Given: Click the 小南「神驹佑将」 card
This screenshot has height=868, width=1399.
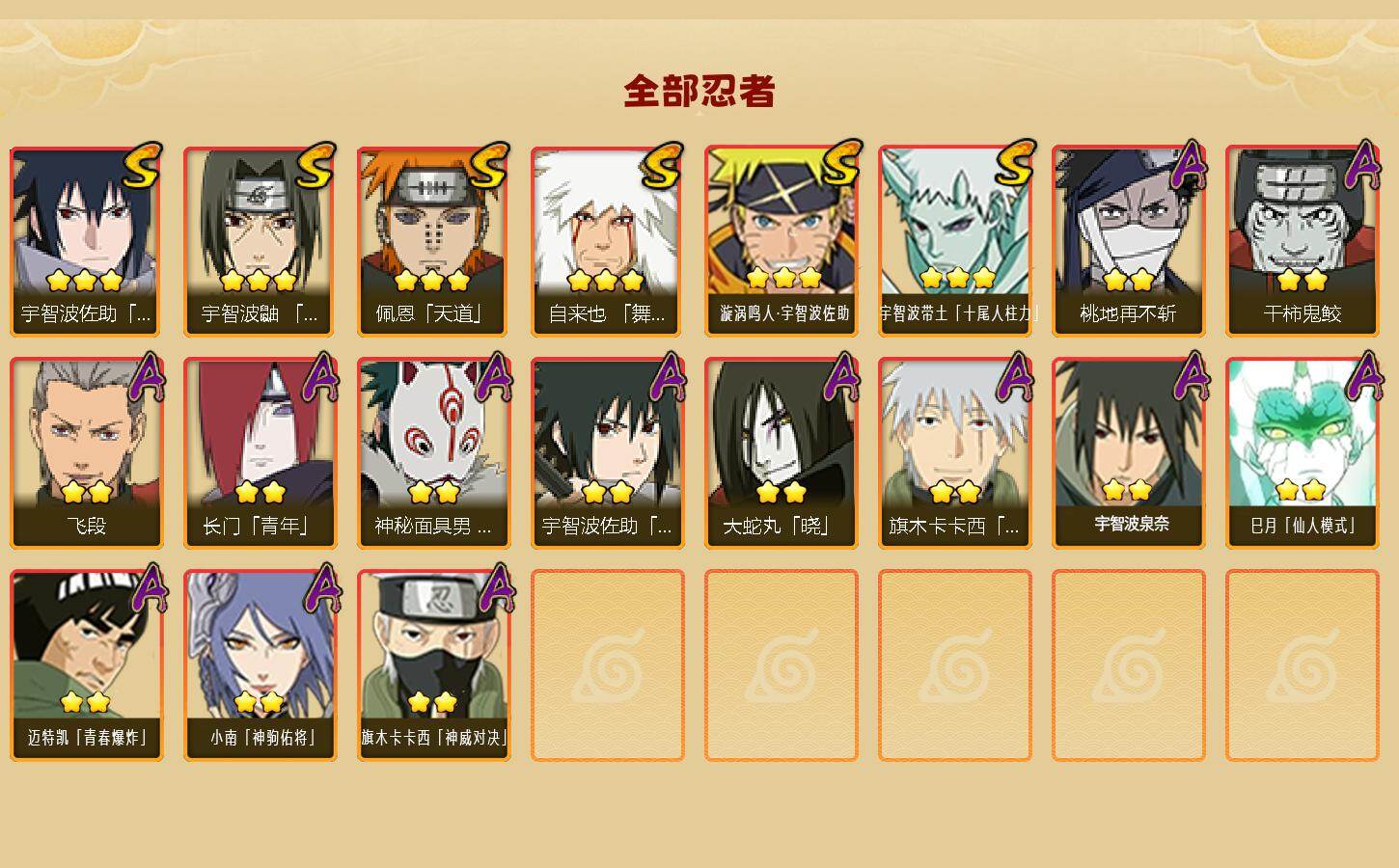Looking at the screenshot, I should (x=261, y=665).
